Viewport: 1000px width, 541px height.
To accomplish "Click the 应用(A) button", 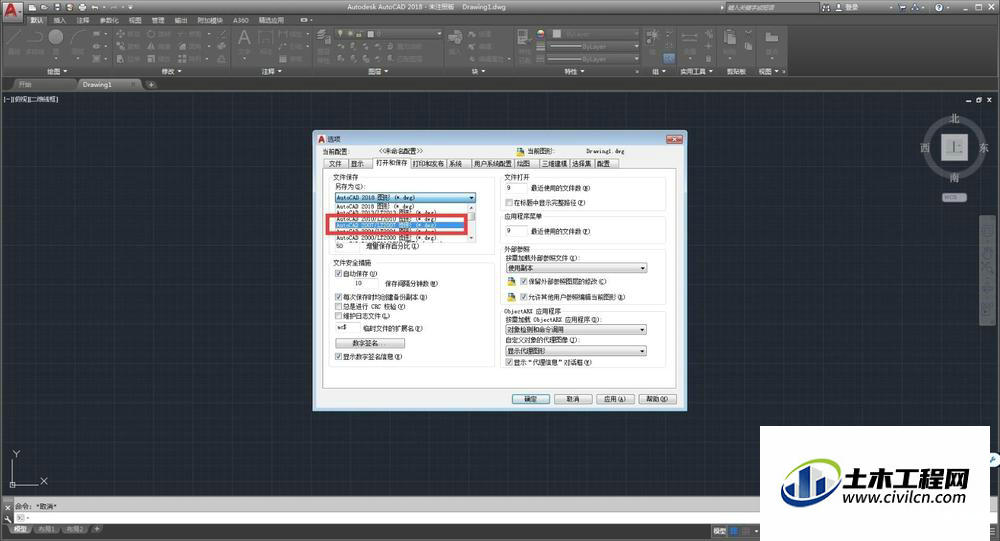I will tap(615, 399).
